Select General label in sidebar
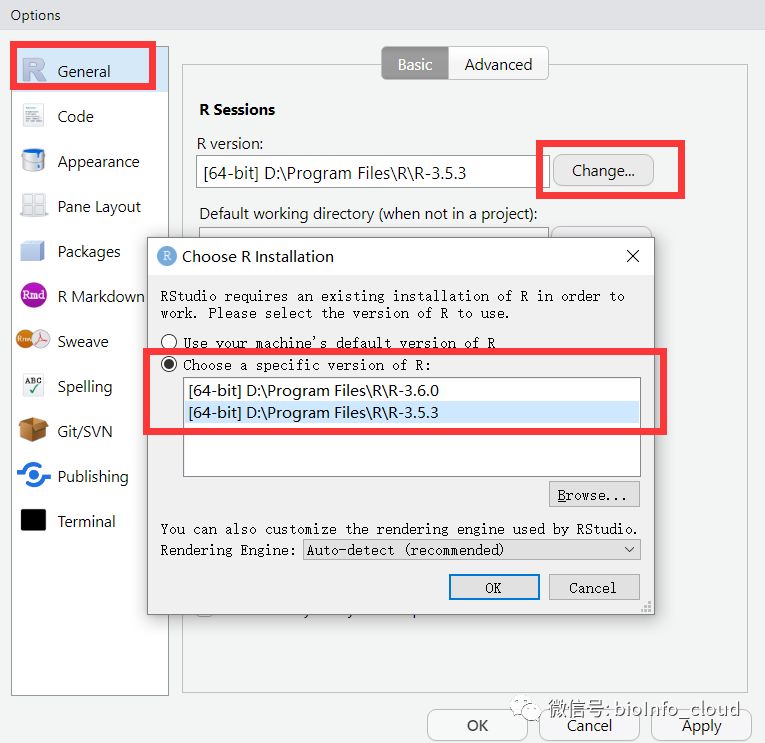765x743 pixels. click(x=84, y=71)
